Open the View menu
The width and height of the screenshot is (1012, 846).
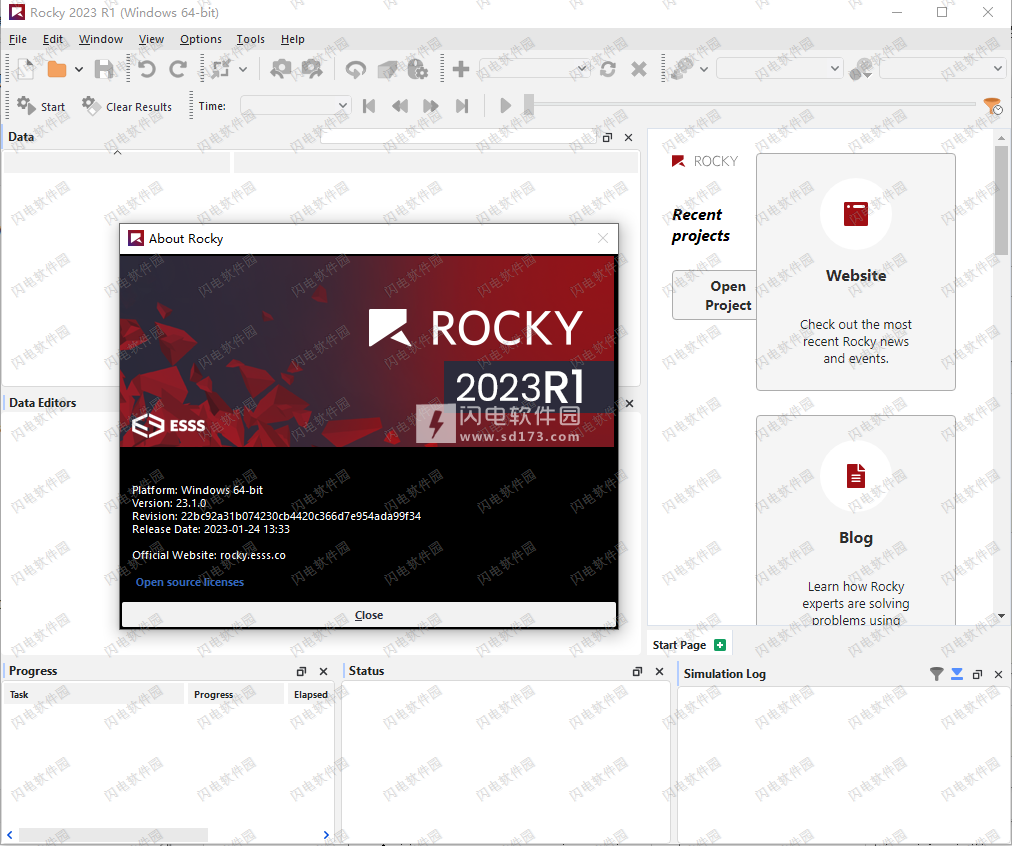(151, 39)
